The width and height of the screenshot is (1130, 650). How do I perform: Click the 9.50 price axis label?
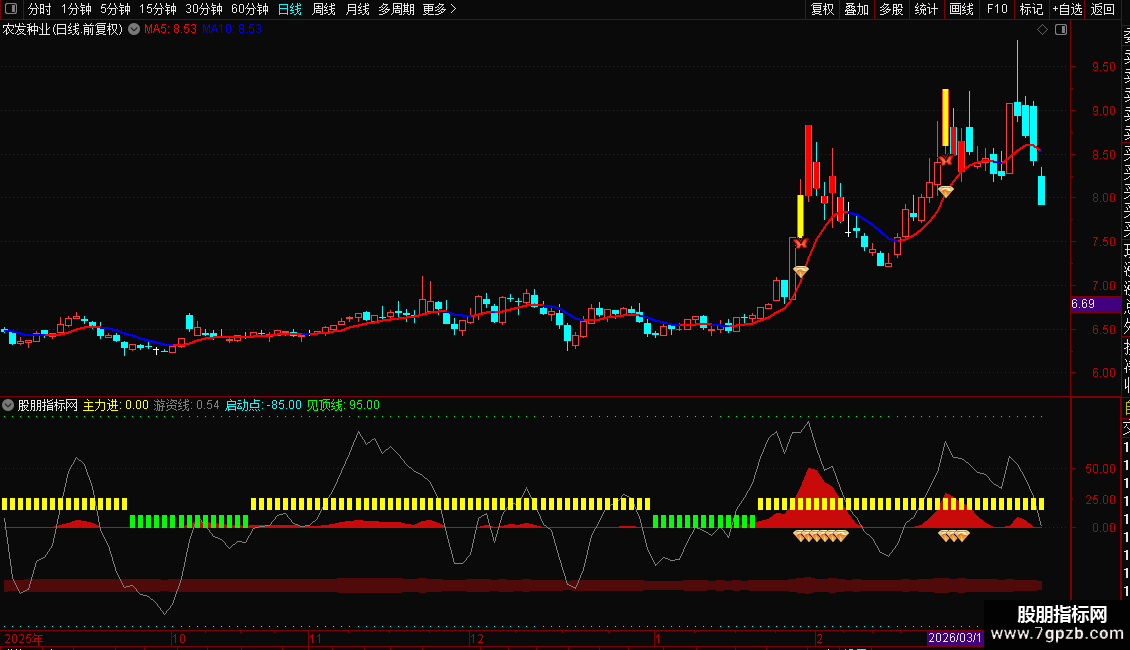[x=1103, y=67]
